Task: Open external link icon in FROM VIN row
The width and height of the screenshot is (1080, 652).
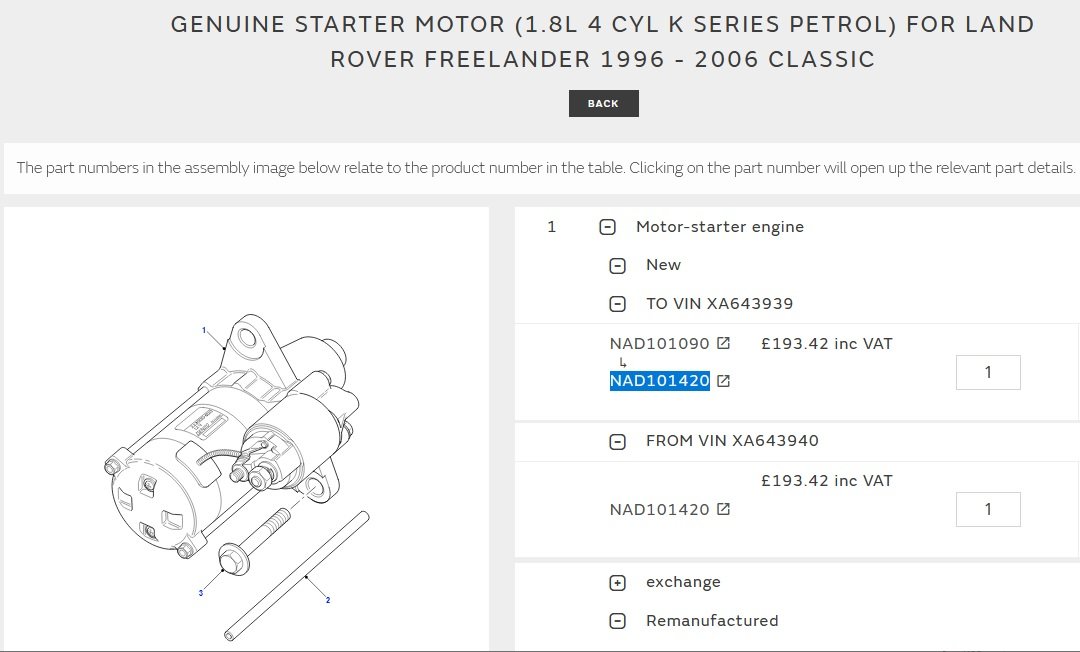Action: pyautogui.click(x=724, y=509)
